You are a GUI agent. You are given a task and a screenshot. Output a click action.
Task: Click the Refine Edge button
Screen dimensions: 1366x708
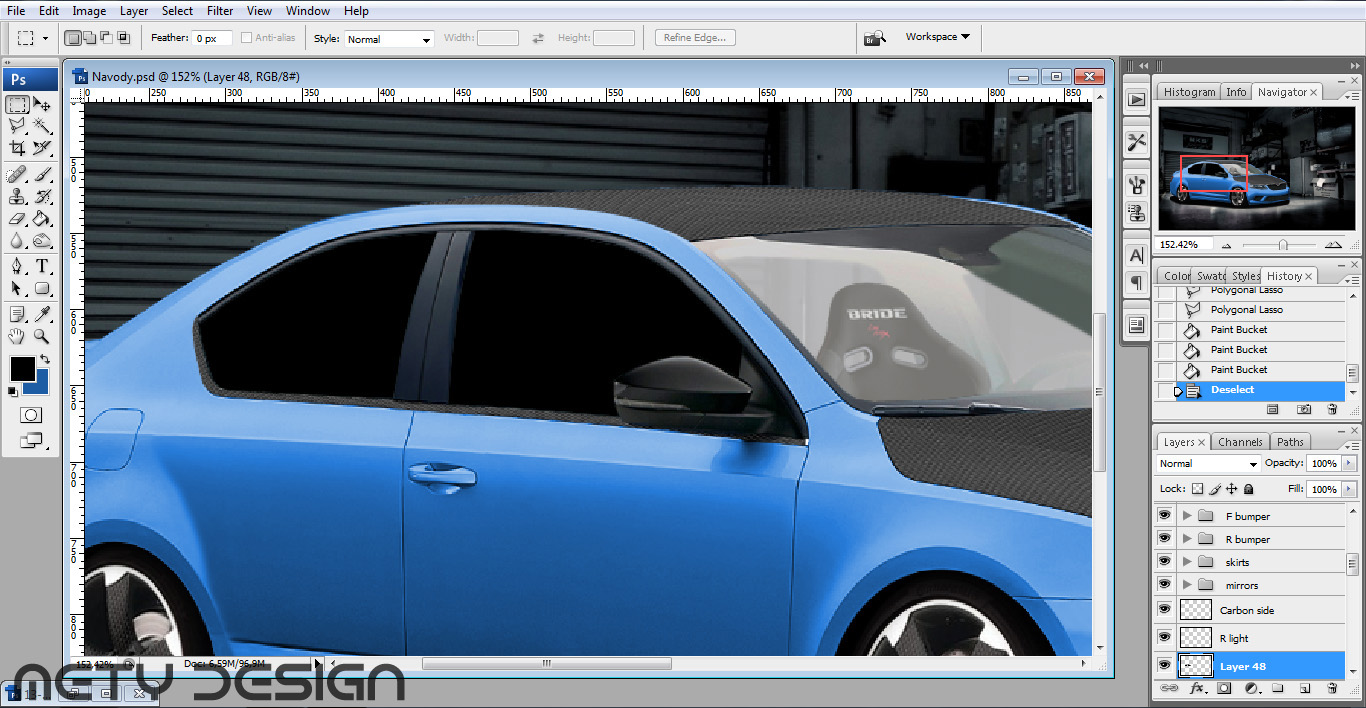(696, 38)
